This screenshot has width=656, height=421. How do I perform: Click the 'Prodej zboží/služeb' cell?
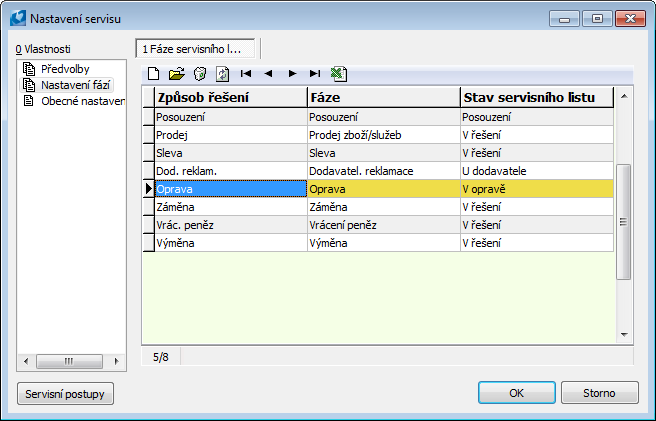[384, 135]
